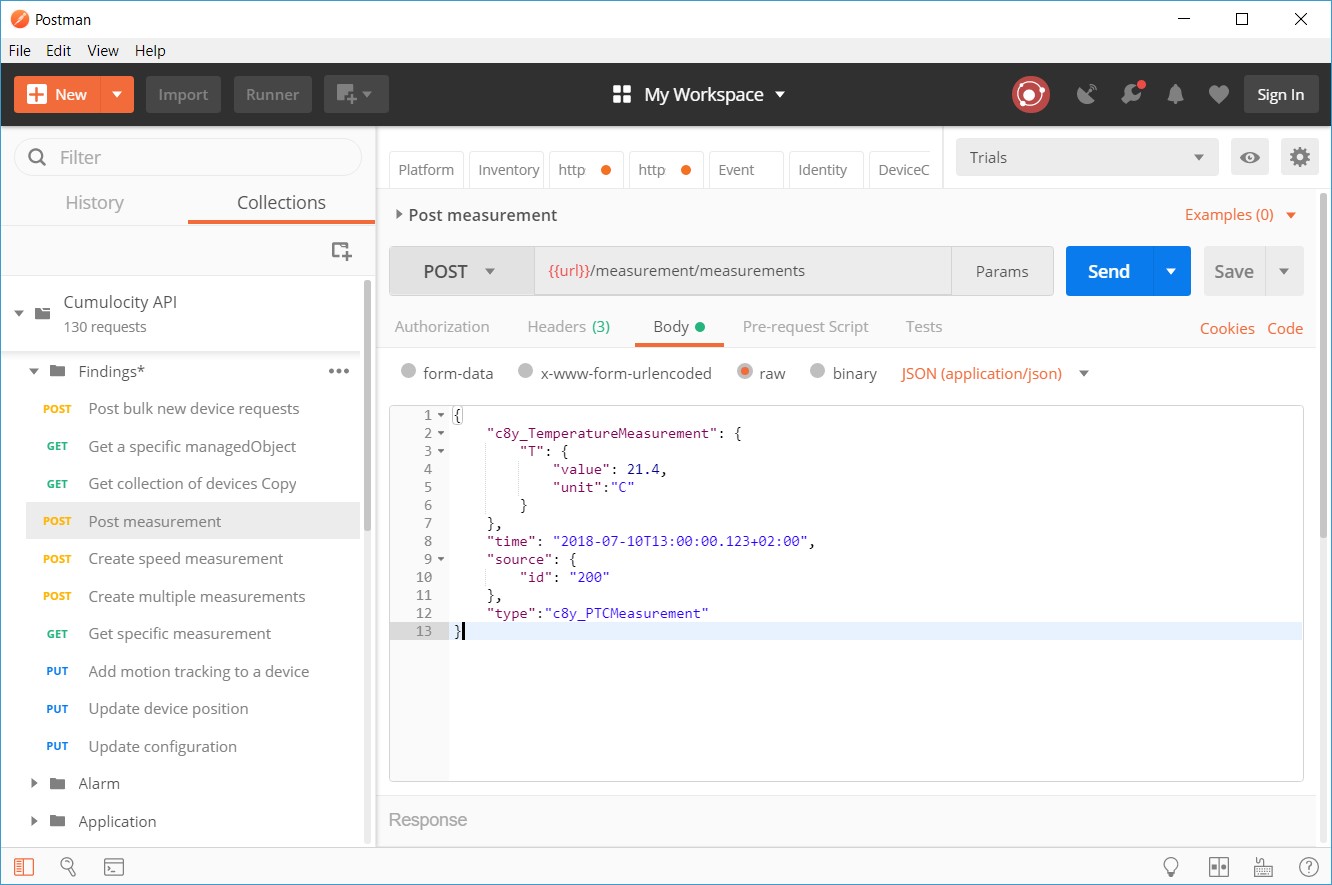Screen dimensions: 1332x885
Task: Click the blue Send button
Action: pyautogui.click(x=1108, y=271)
